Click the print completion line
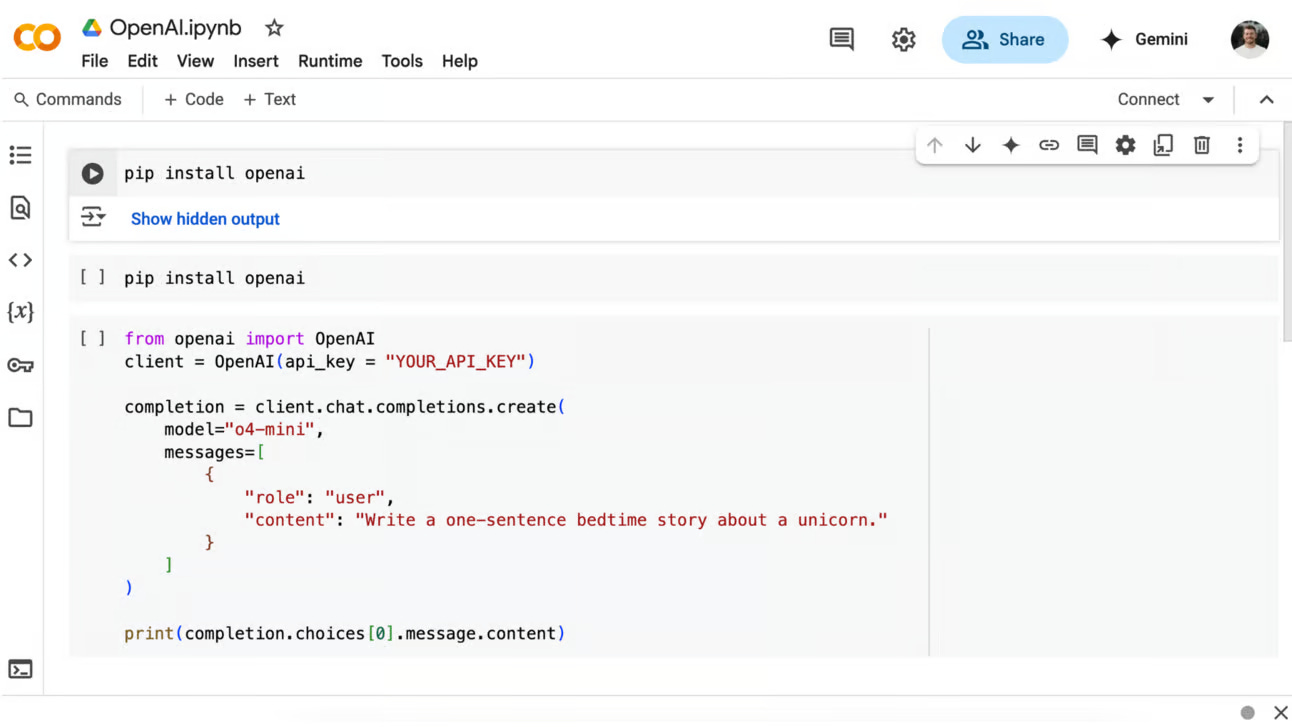1292x727 pixels. click(x=344, y=633)
